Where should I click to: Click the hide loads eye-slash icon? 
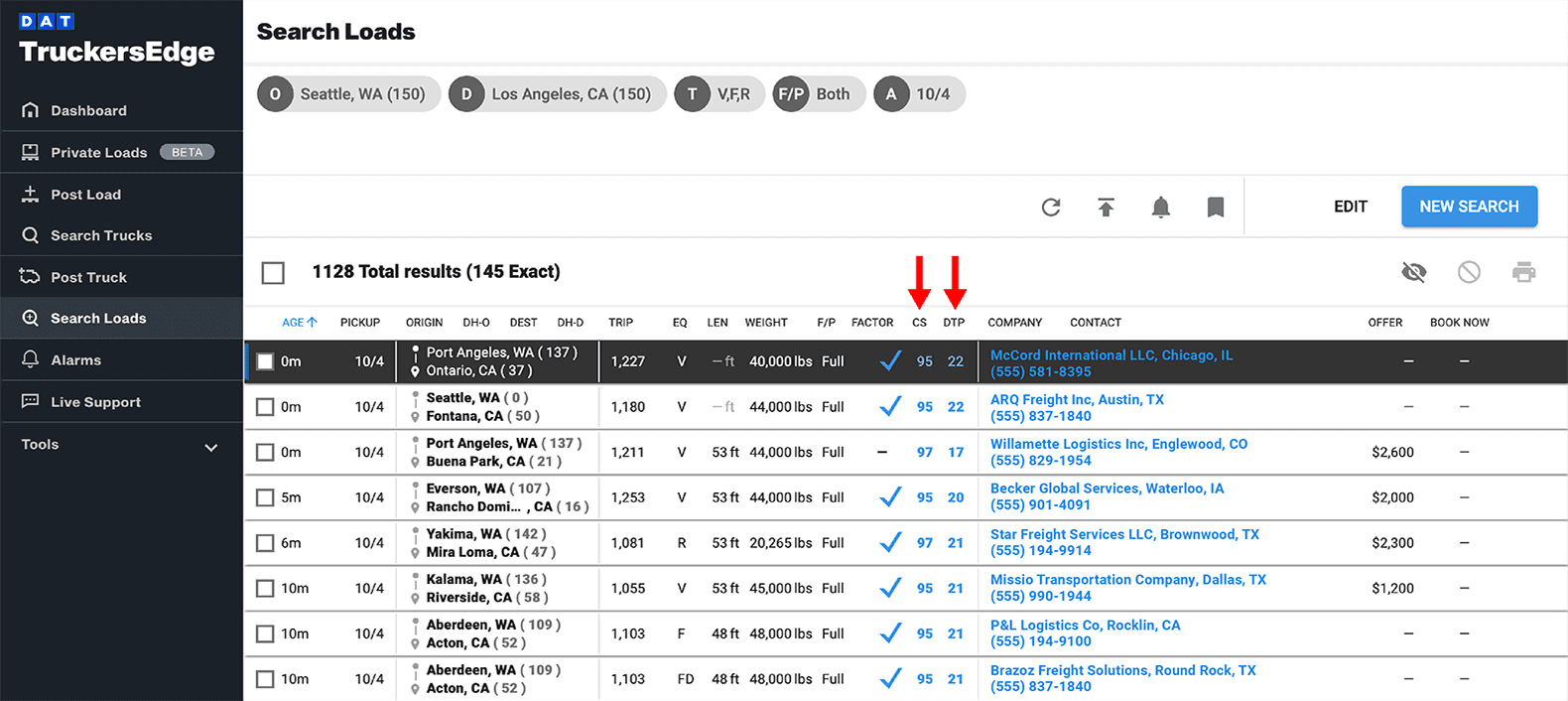coord(1413,272)
